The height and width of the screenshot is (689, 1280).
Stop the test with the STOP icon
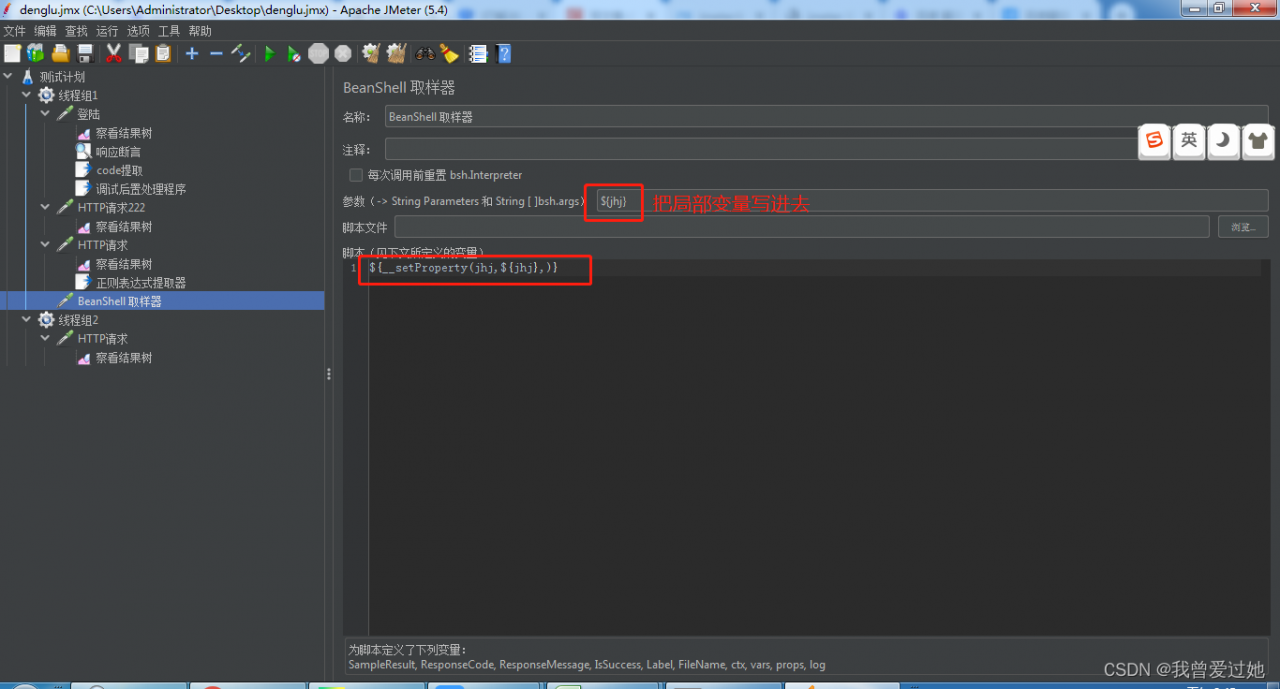(319, 53)
